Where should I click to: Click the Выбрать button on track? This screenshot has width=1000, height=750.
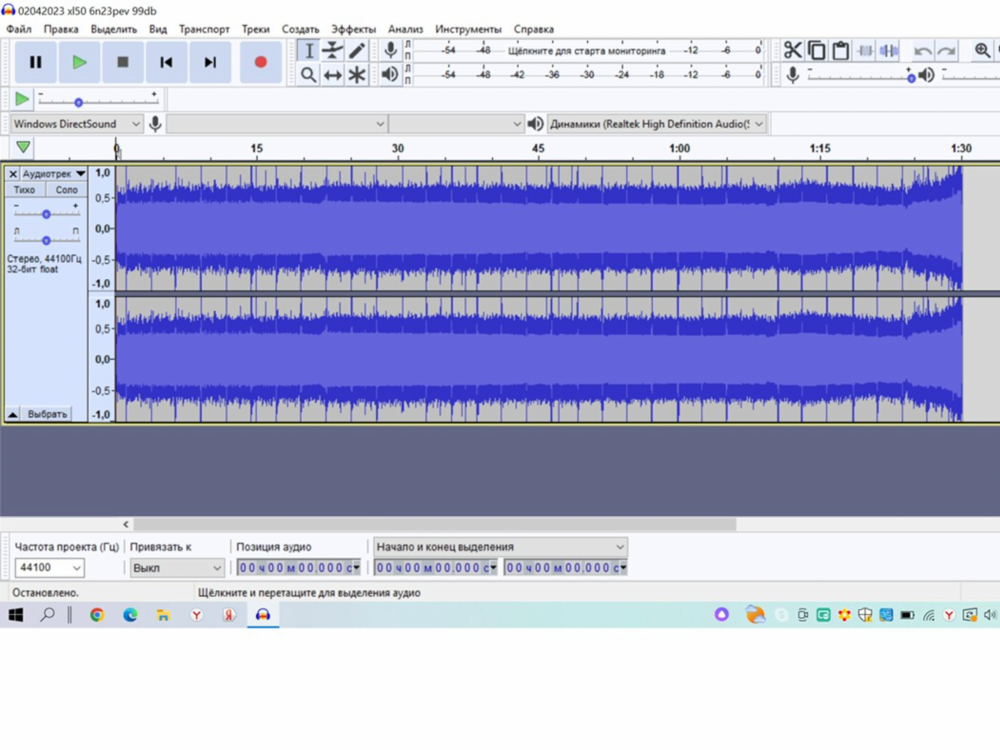pos(47,414)
